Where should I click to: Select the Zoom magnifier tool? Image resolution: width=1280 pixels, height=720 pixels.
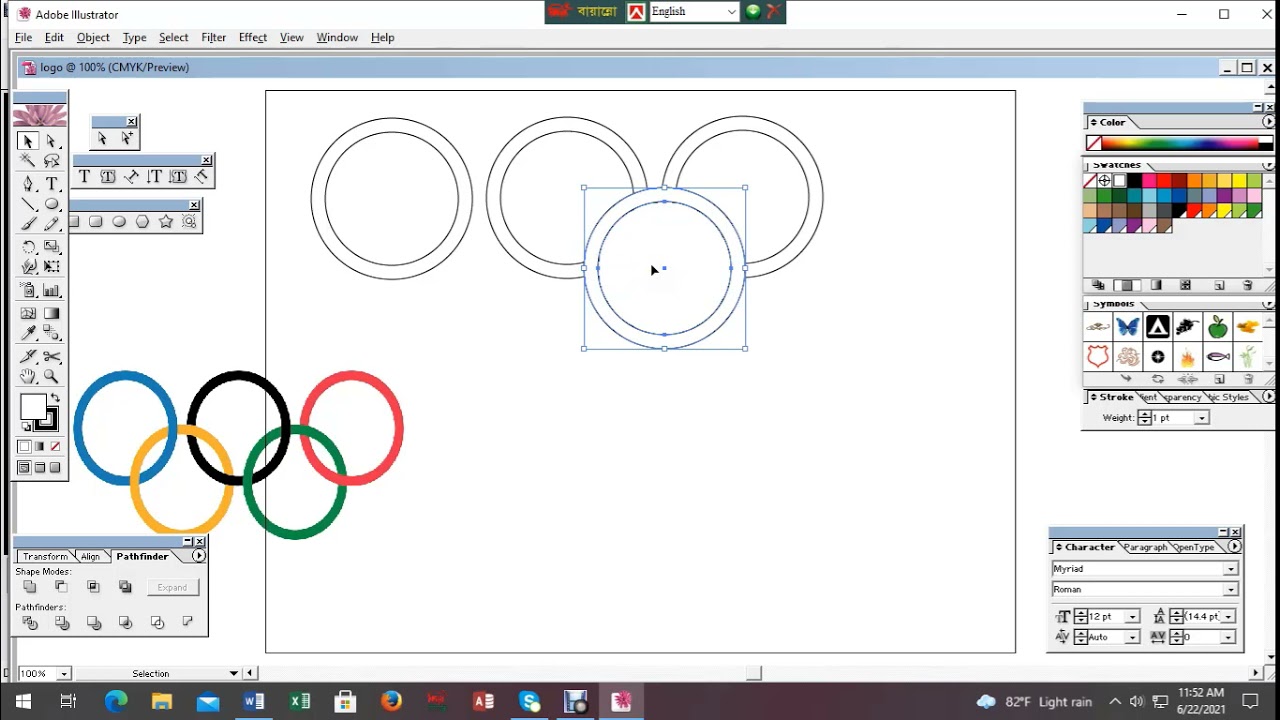(x=51, y=376)
